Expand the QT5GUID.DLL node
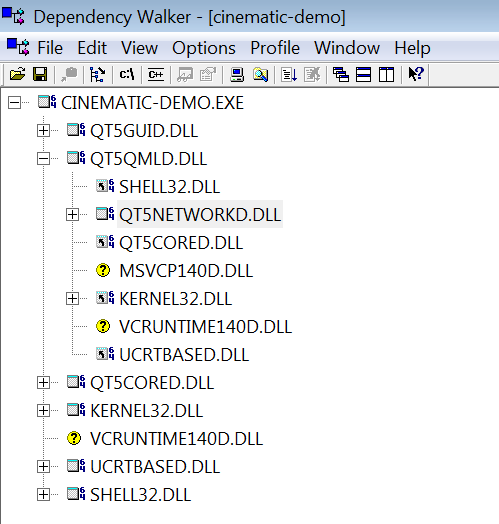499x524 pixels. point(43,130)
